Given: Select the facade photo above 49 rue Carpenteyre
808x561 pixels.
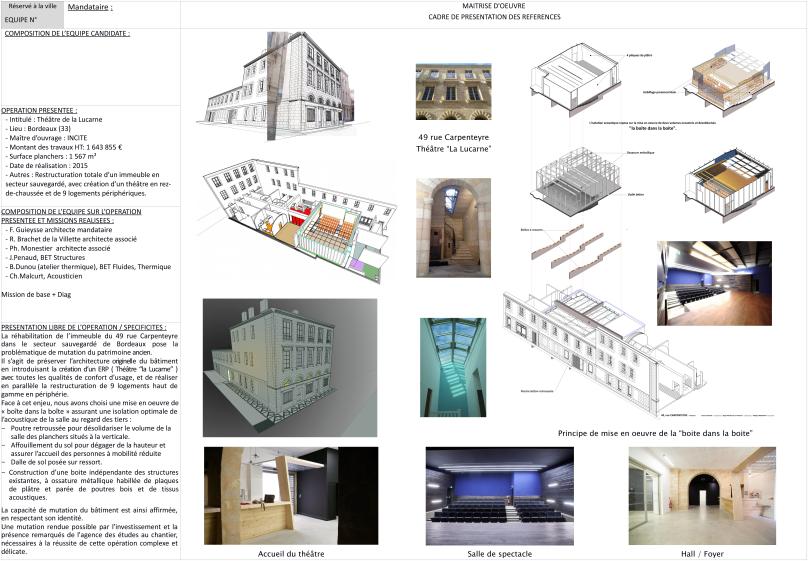Looking at the screenshot, I should (x=453, y=93).
